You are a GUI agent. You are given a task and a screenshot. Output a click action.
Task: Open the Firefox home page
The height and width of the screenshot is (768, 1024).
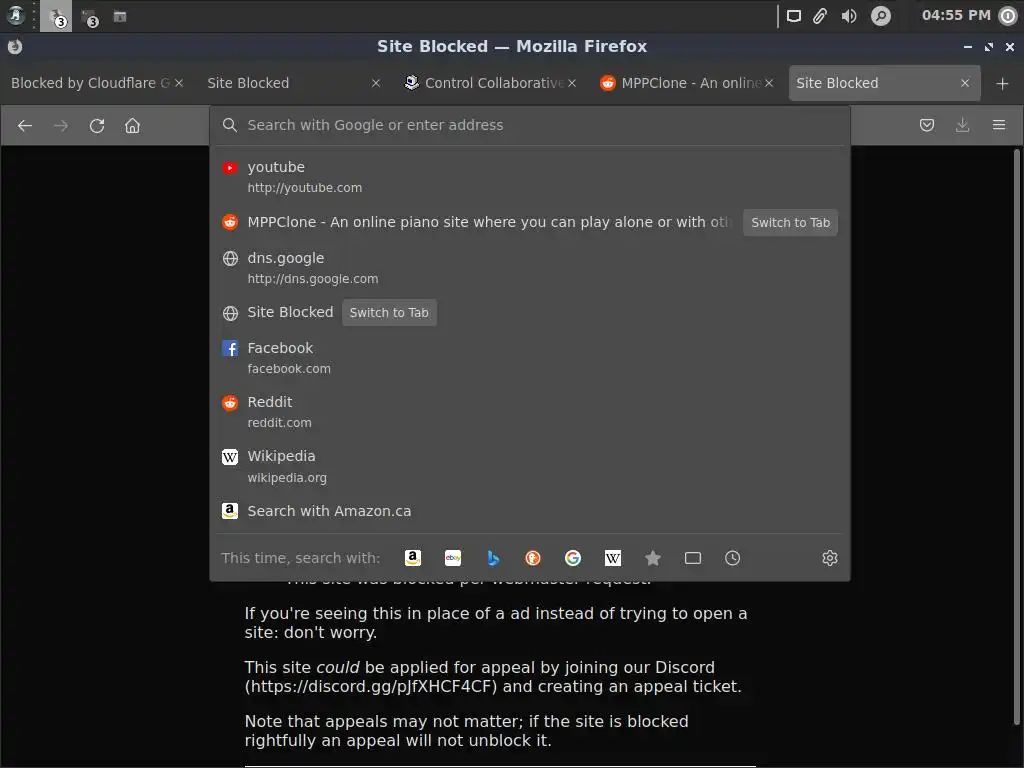coord(133,125)
